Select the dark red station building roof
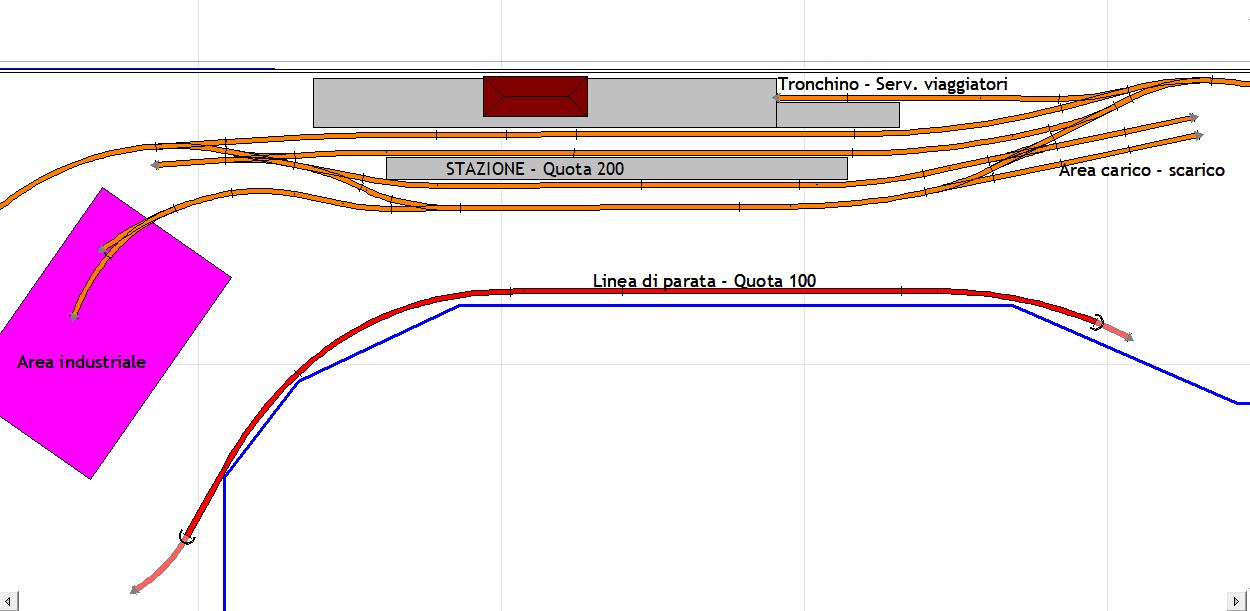 click(535, 96)
